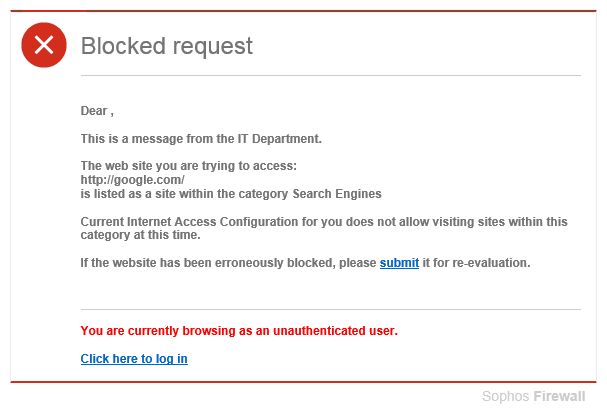Open the submit link for re-evaluation
Viewport: 607px width, 412px height.
[x=399, y=263]
